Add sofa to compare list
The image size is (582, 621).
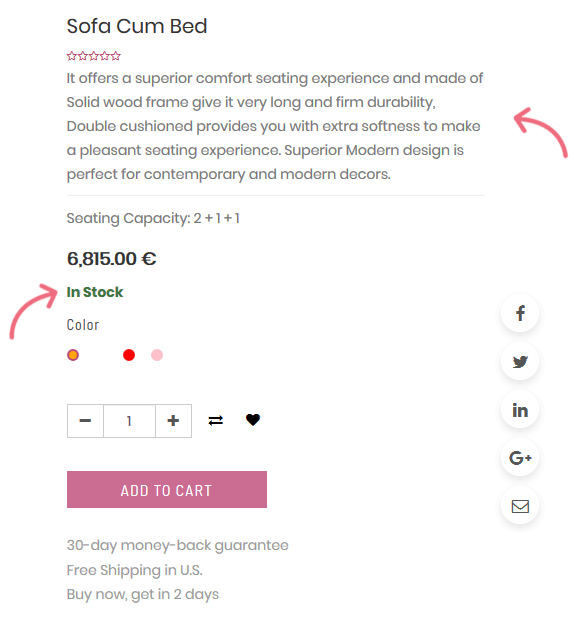click(x=215, y=420)
